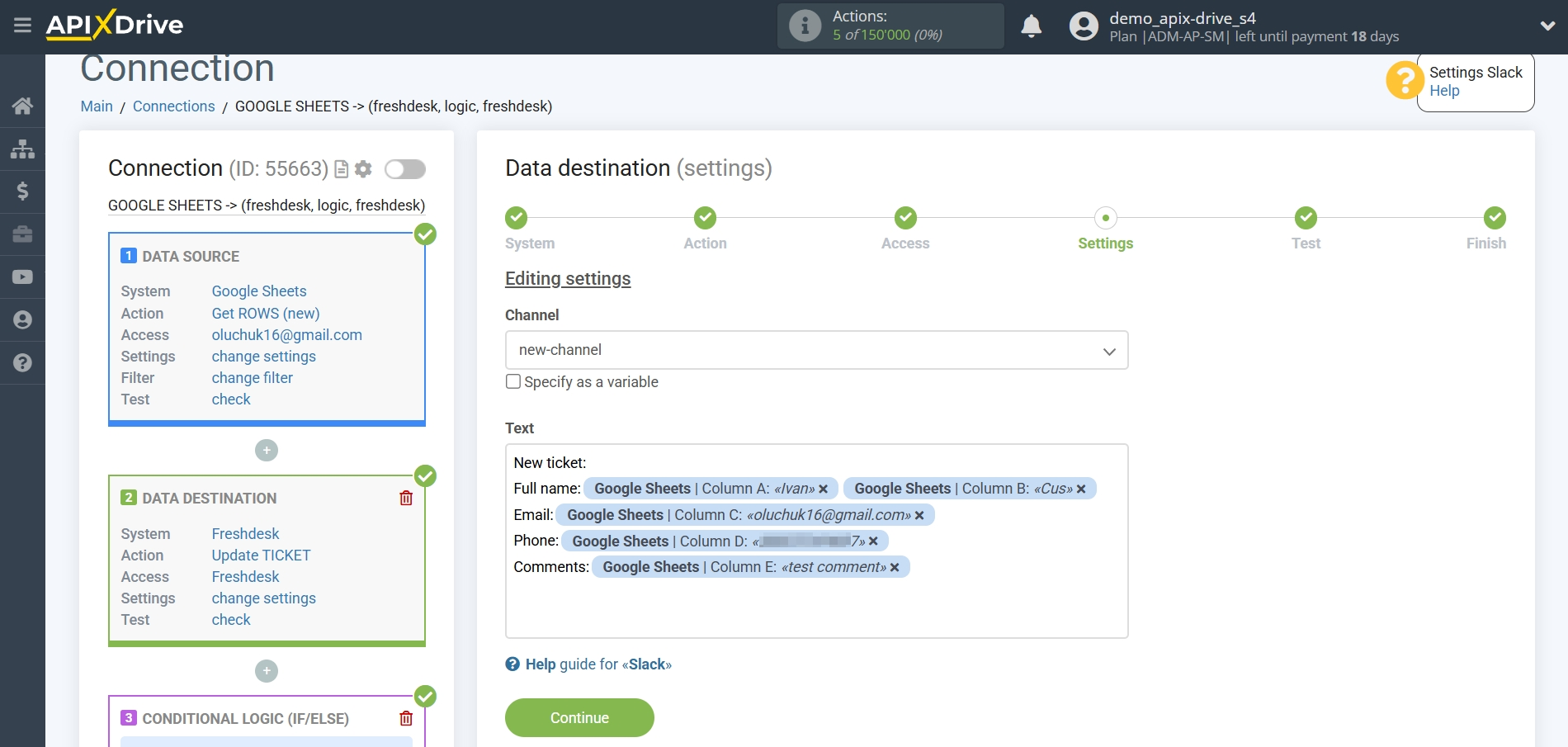Go to the Access step
The width and height of the screenshot is (1568, 747).
[905, 218]
